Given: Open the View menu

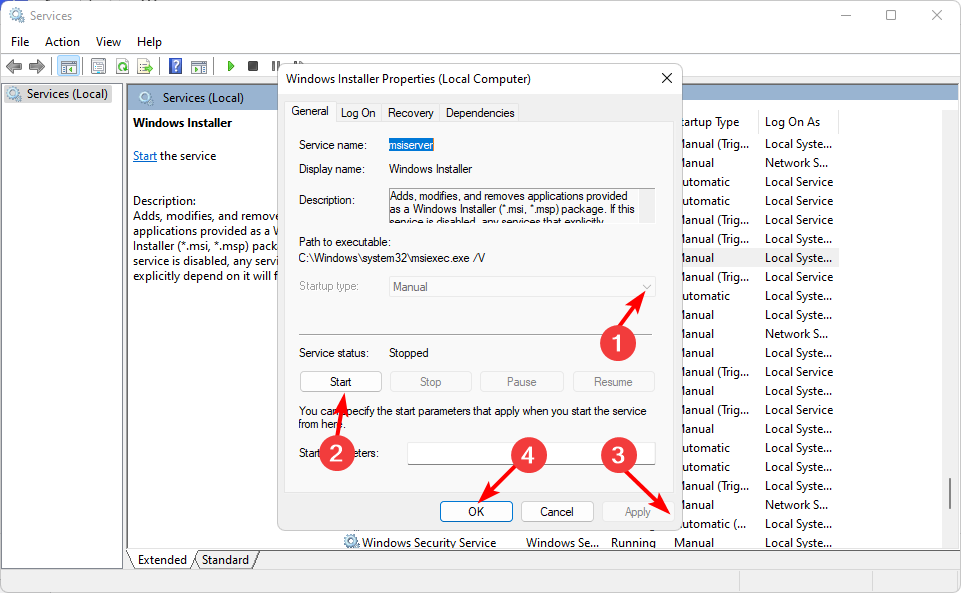Looking at the screenshot, I should [x=108, y=42].
